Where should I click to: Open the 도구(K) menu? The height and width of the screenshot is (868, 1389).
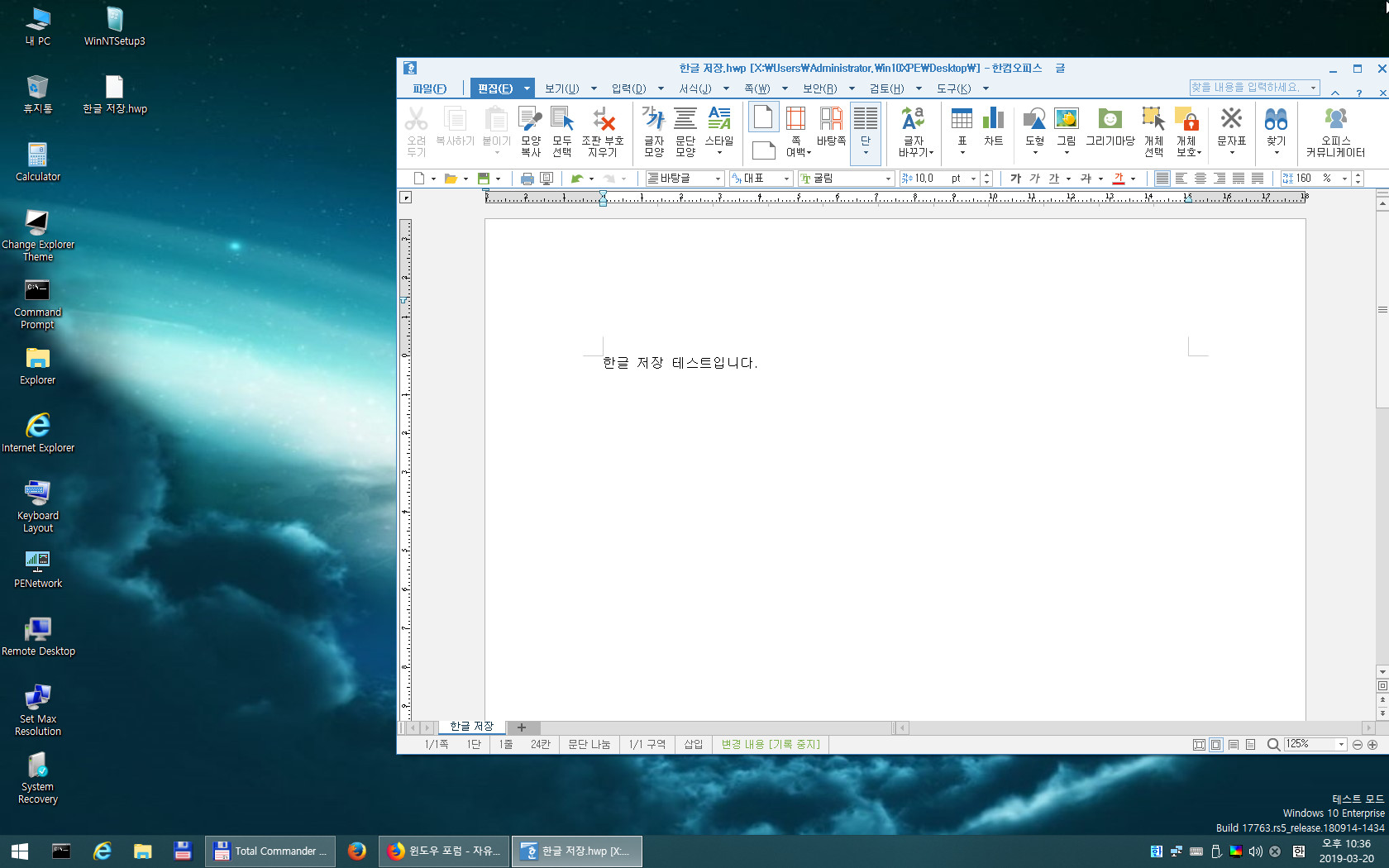pyautogui.click(x=953, y=88)
